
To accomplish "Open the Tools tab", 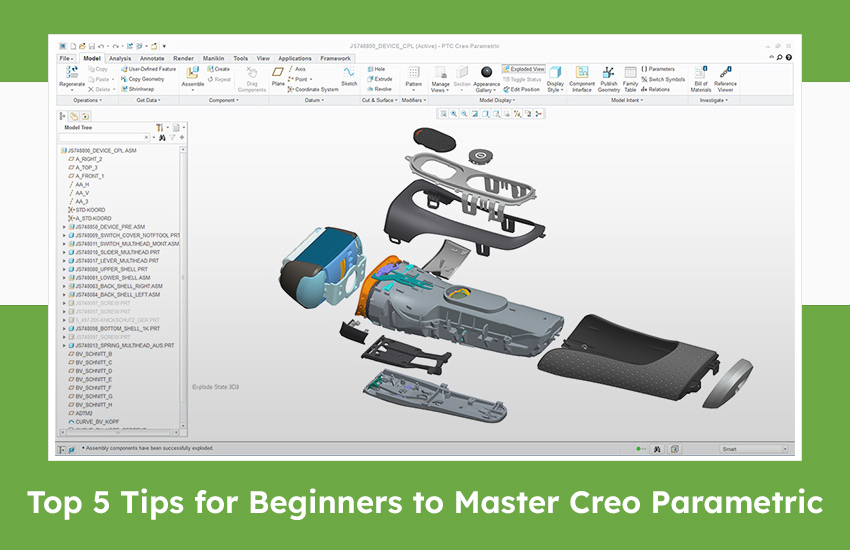I will point(241,59).
